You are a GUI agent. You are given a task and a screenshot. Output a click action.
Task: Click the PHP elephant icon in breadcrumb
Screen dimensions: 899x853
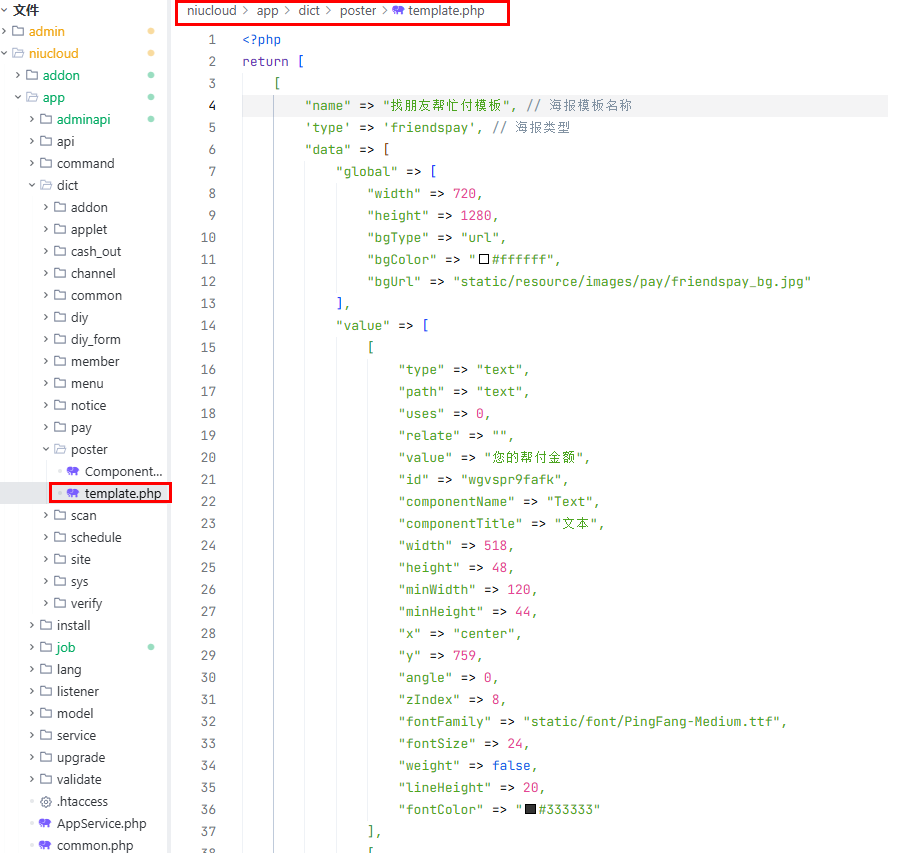click(x=399, y=11)
